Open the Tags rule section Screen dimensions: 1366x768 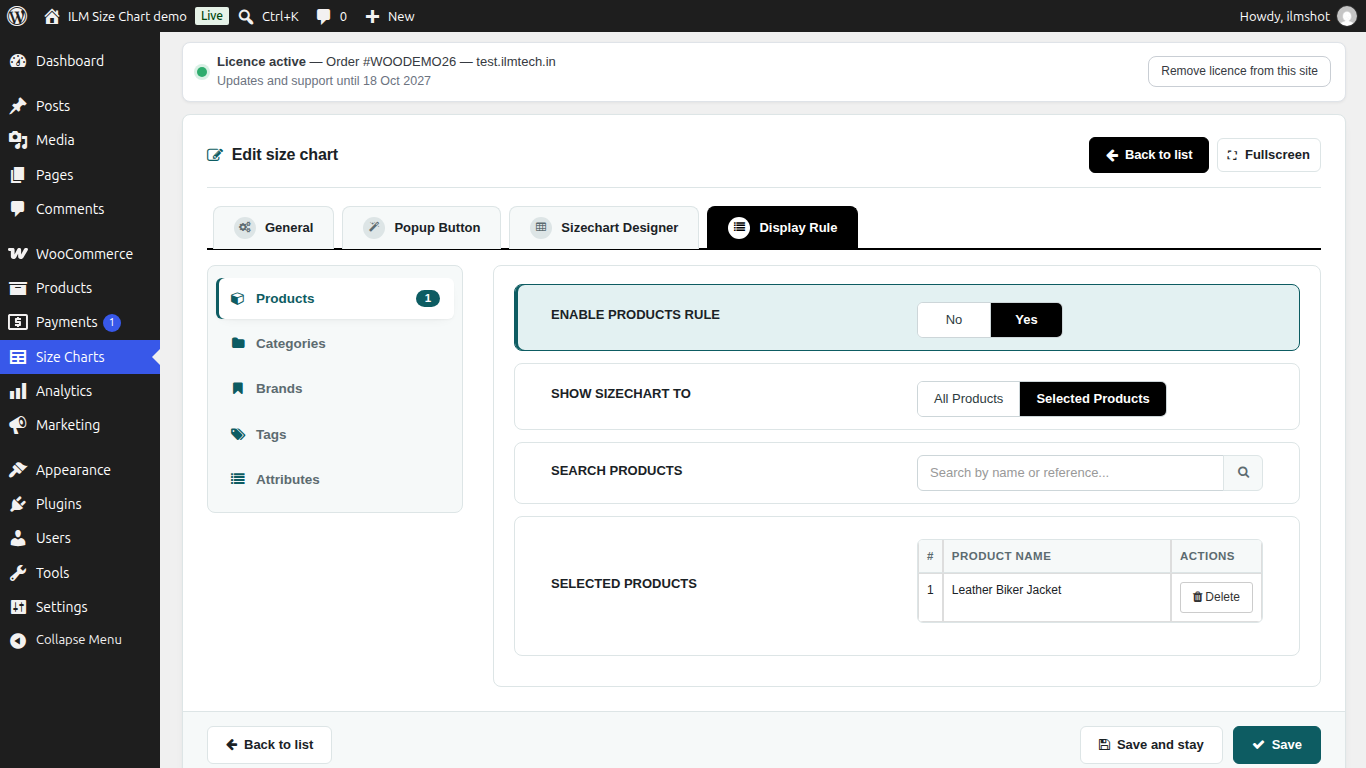click(x=335, y=435)
